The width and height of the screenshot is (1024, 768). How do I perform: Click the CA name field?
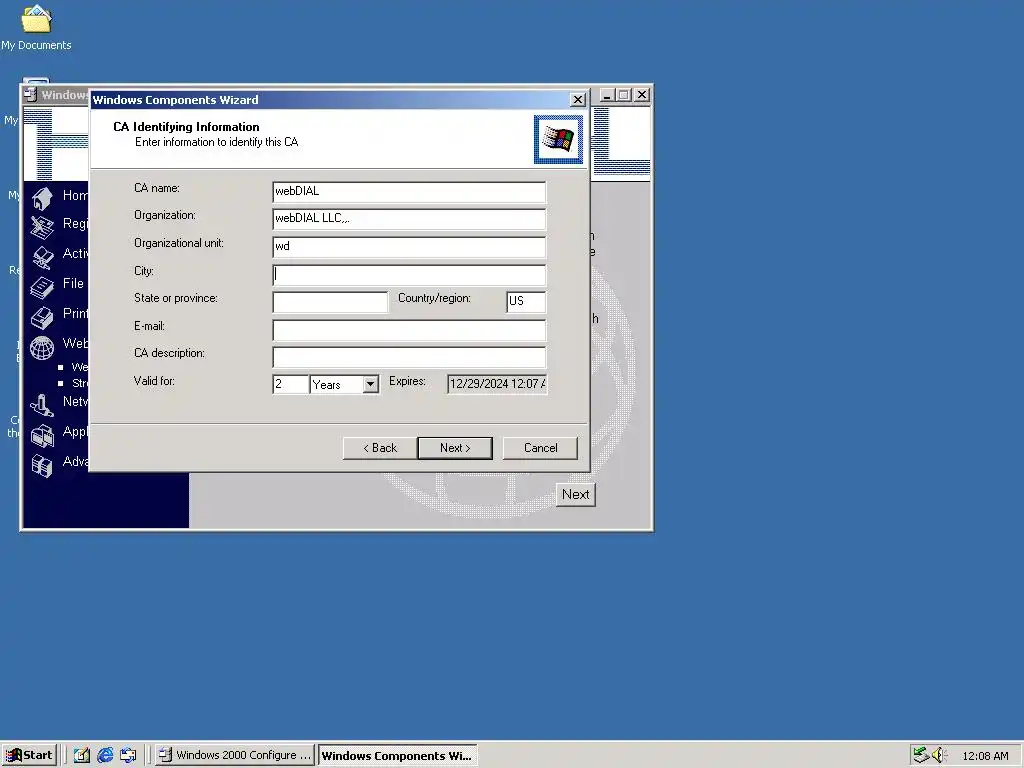click(409, 191)
